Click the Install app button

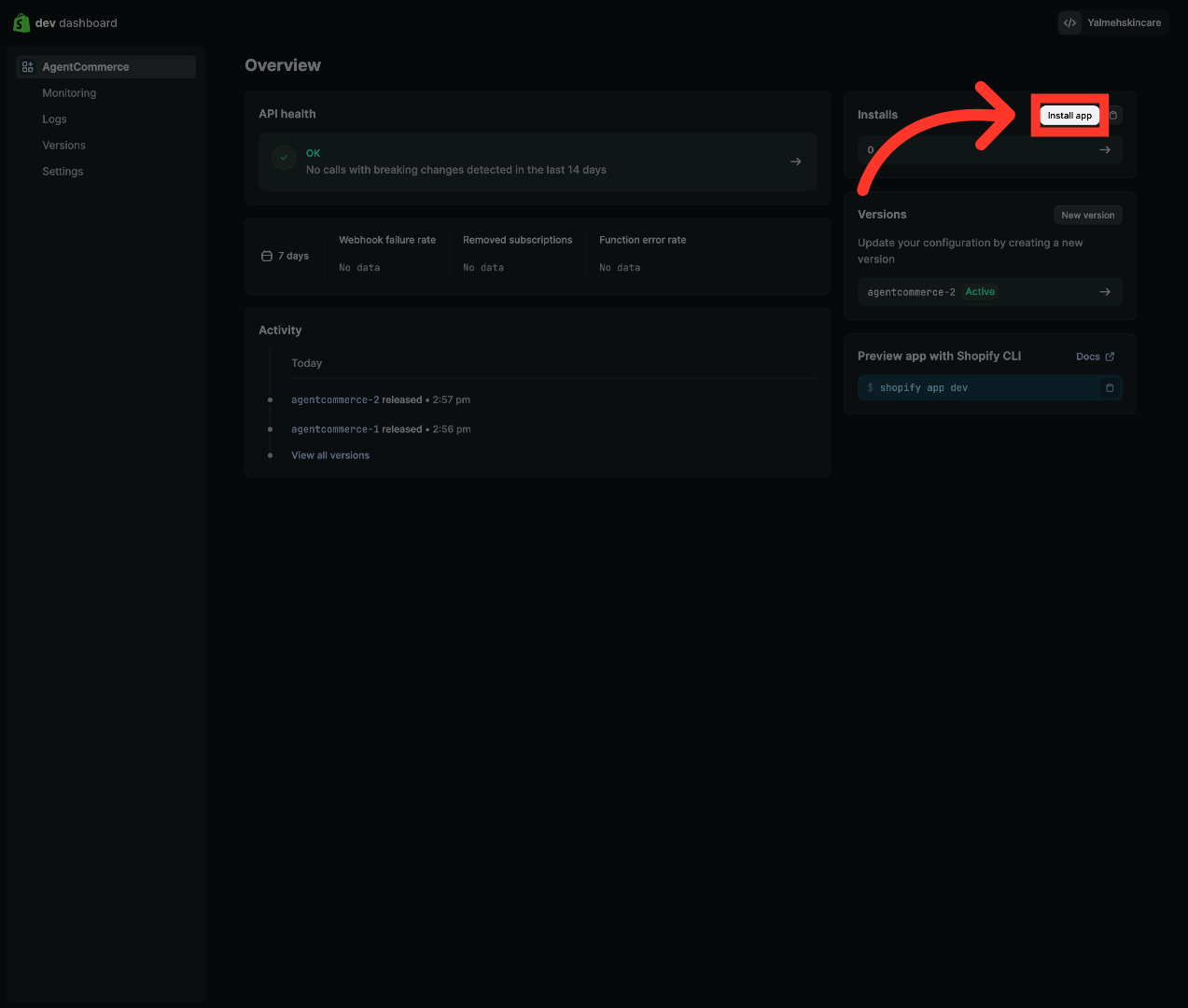(1069, 116)
